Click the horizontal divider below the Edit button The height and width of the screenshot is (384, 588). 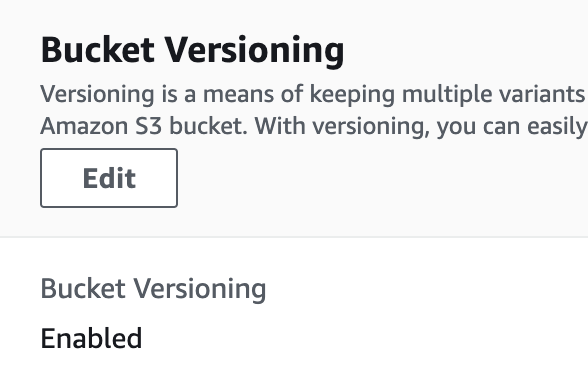(294, 237)
